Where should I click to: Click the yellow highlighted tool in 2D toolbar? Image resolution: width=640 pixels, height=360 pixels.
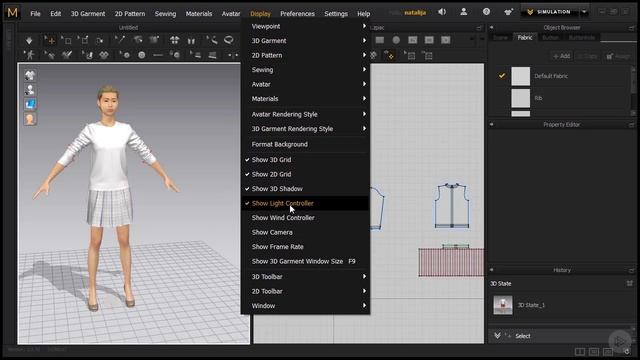389,55
